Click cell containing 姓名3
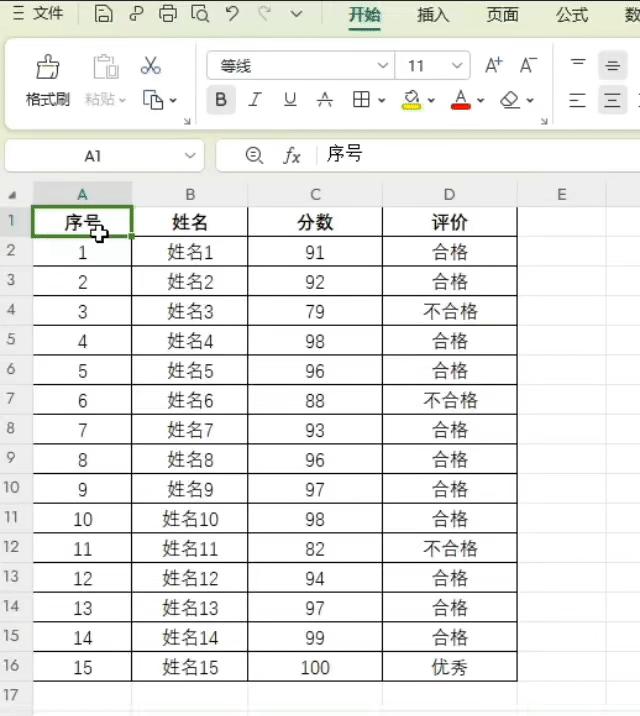Screen dimensions: 640x716 click(190, 311)
